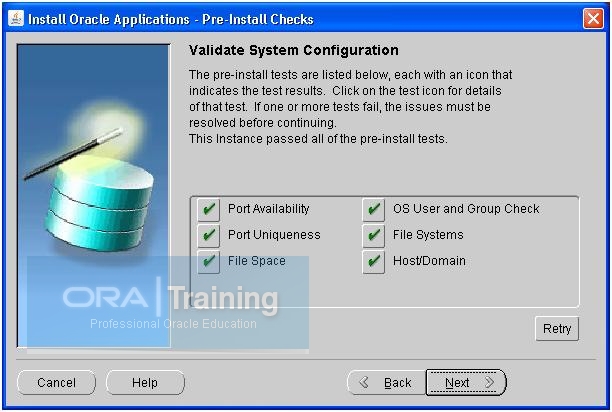Click the wizard database illustration
The width and height of the screenshot is (612, 412).
[x=94, y=195]
